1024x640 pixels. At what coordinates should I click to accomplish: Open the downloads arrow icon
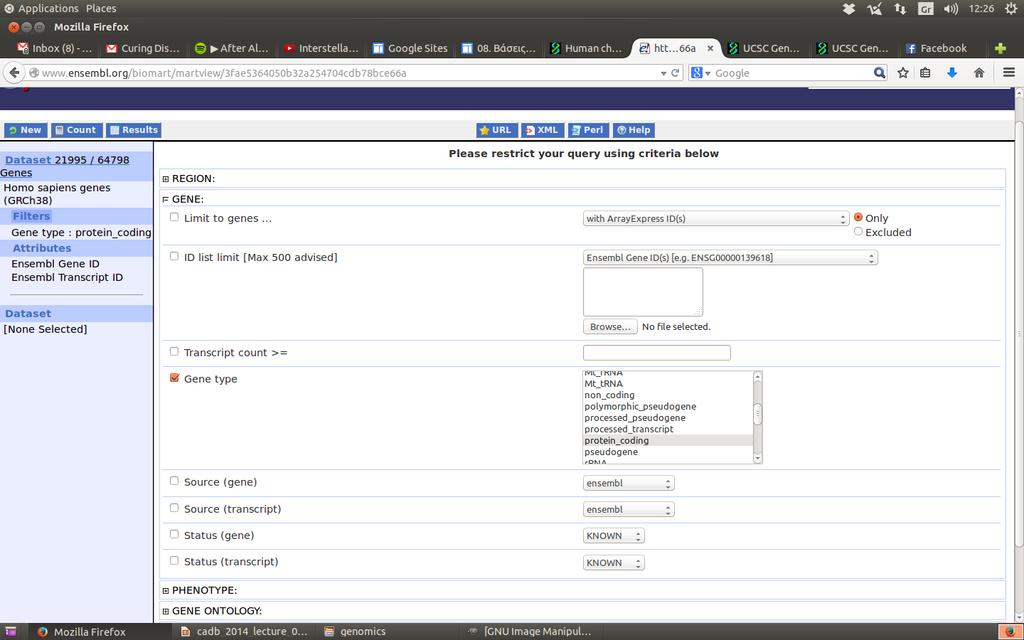point(952,73)
